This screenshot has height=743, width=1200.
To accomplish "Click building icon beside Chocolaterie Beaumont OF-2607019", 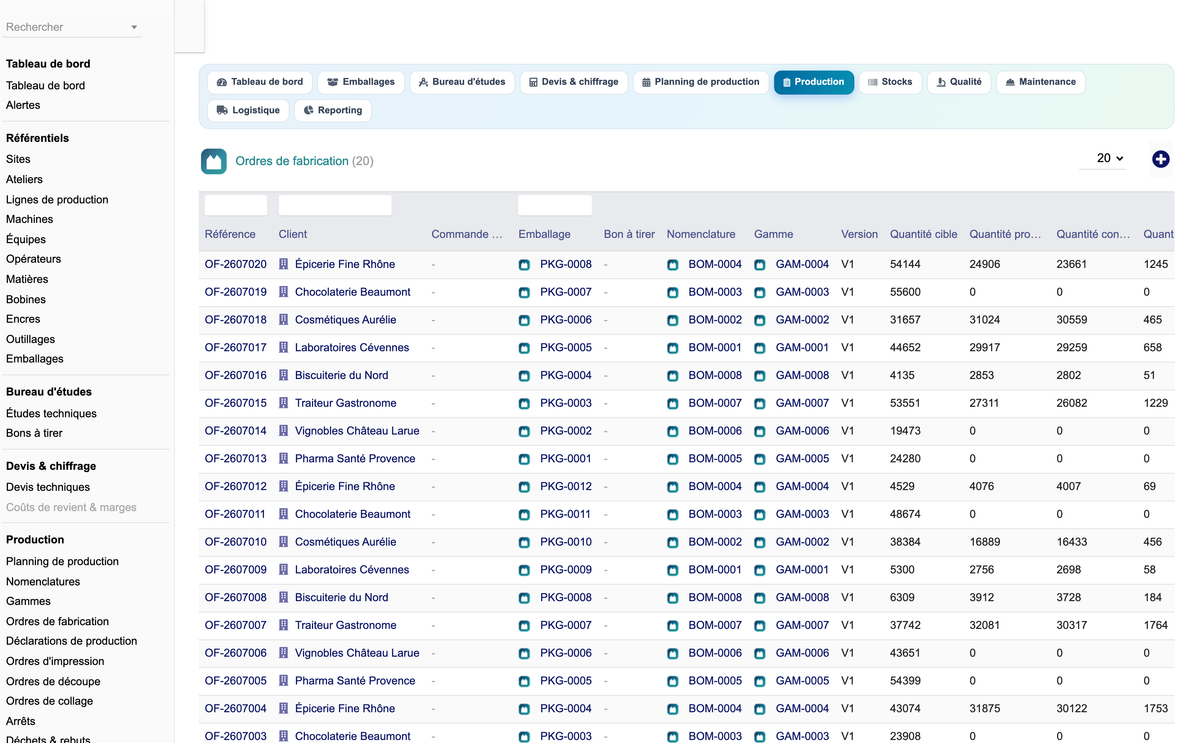I will (x=284, y=292).
